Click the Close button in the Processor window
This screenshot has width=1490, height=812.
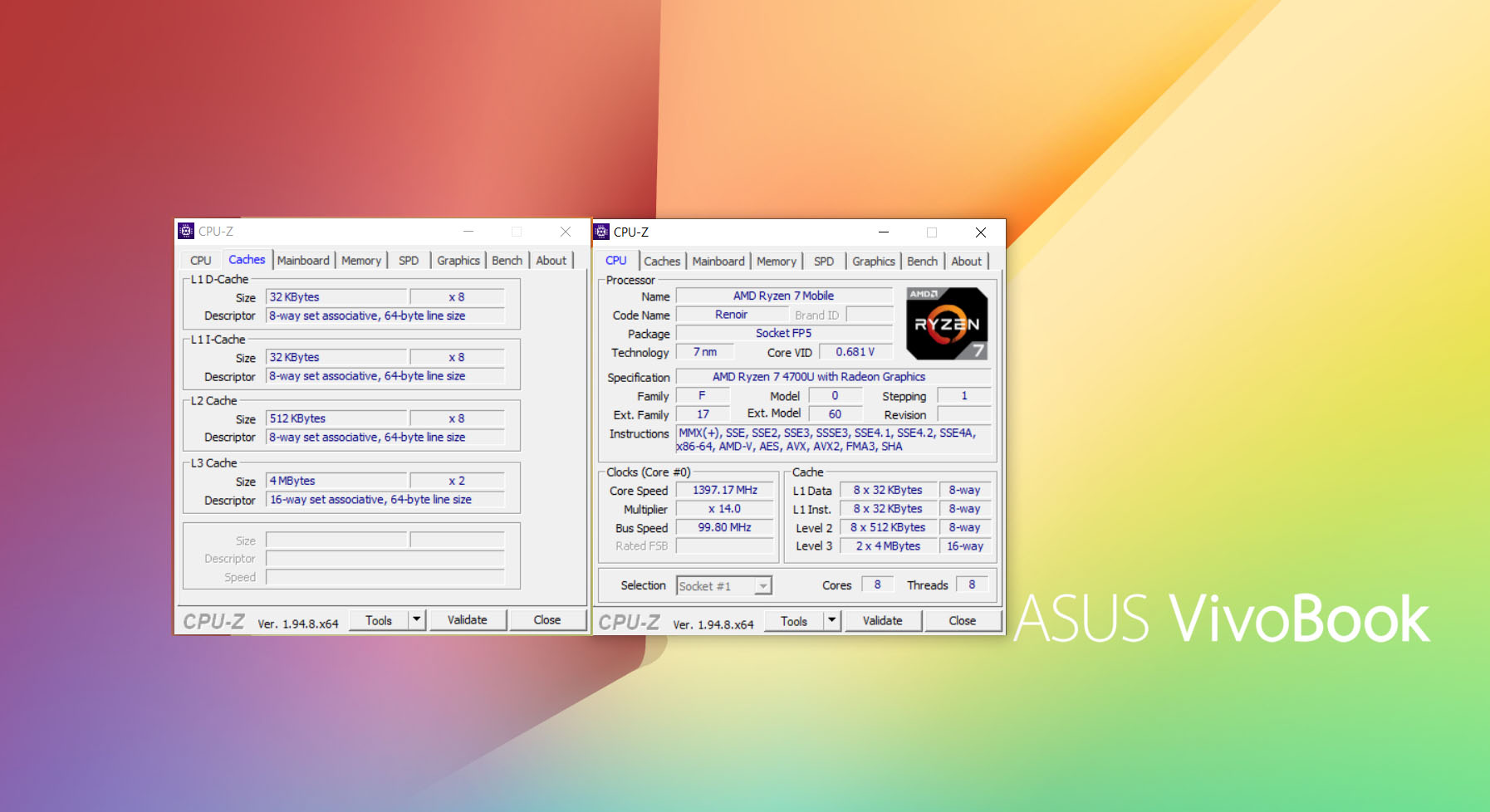[963, 621]
